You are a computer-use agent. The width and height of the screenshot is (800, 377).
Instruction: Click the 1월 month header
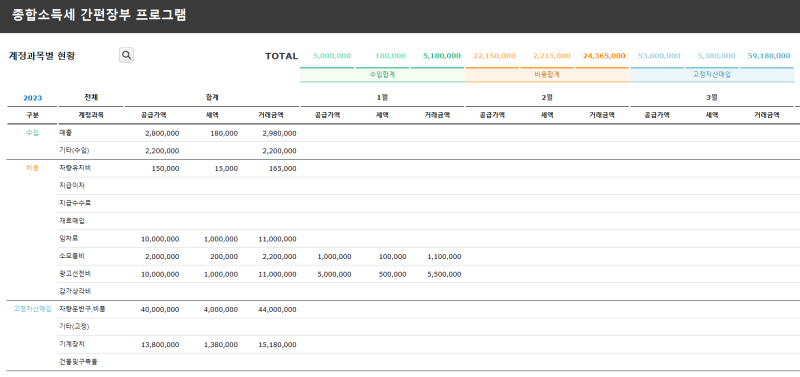click(x=382, y=97)
